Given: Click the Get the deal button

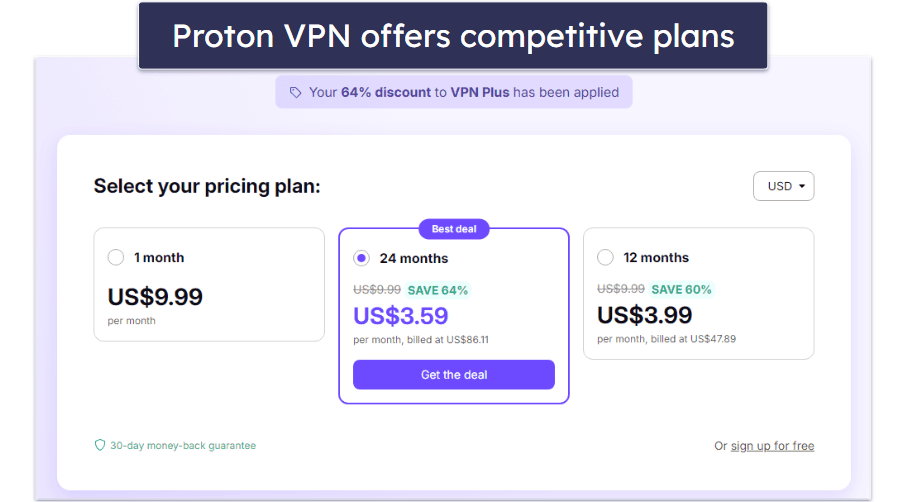Looking at the screenshot, I should (x=454, y=375).
